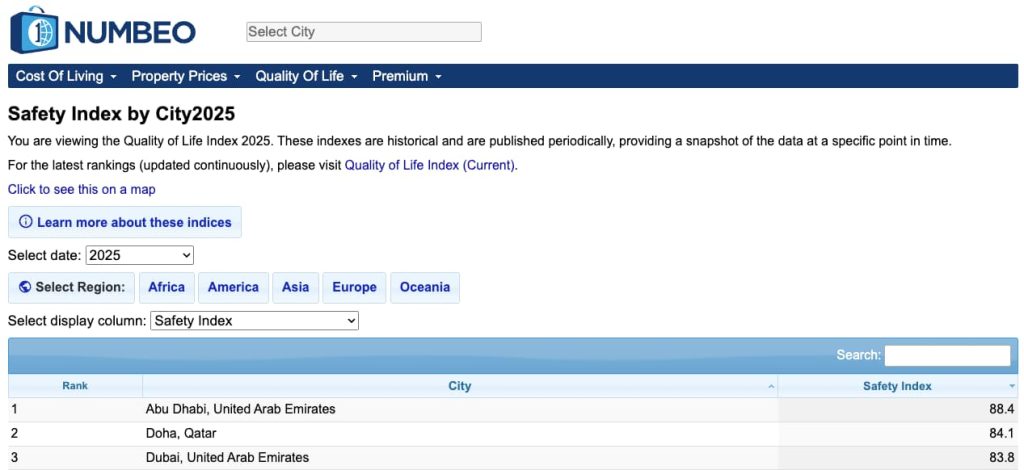Select the Asia region button
The height and width of the screenshot is (470, 1024).
tap(295, 287)
